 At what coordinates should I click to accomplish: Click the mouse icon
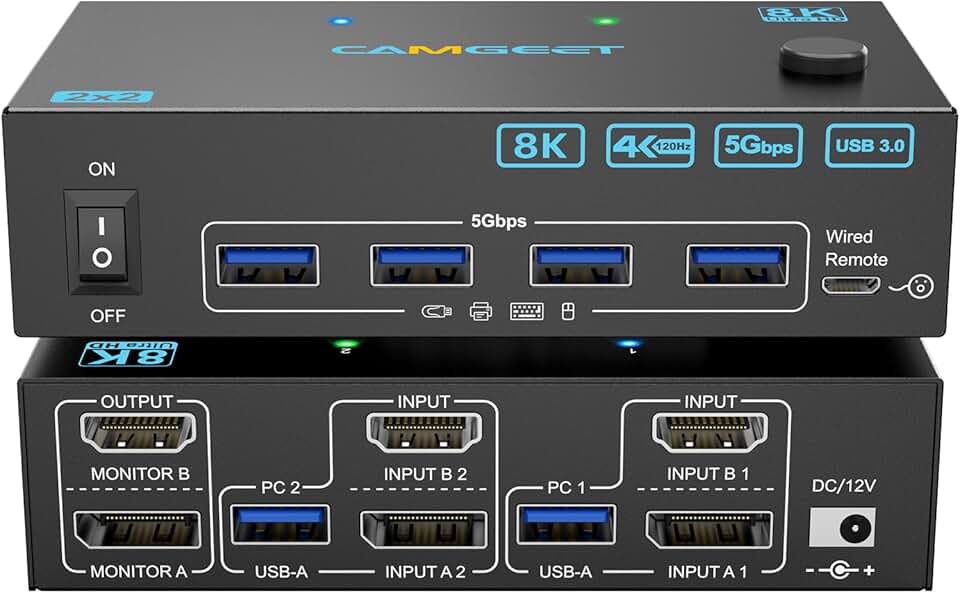[x=568, y=311]
